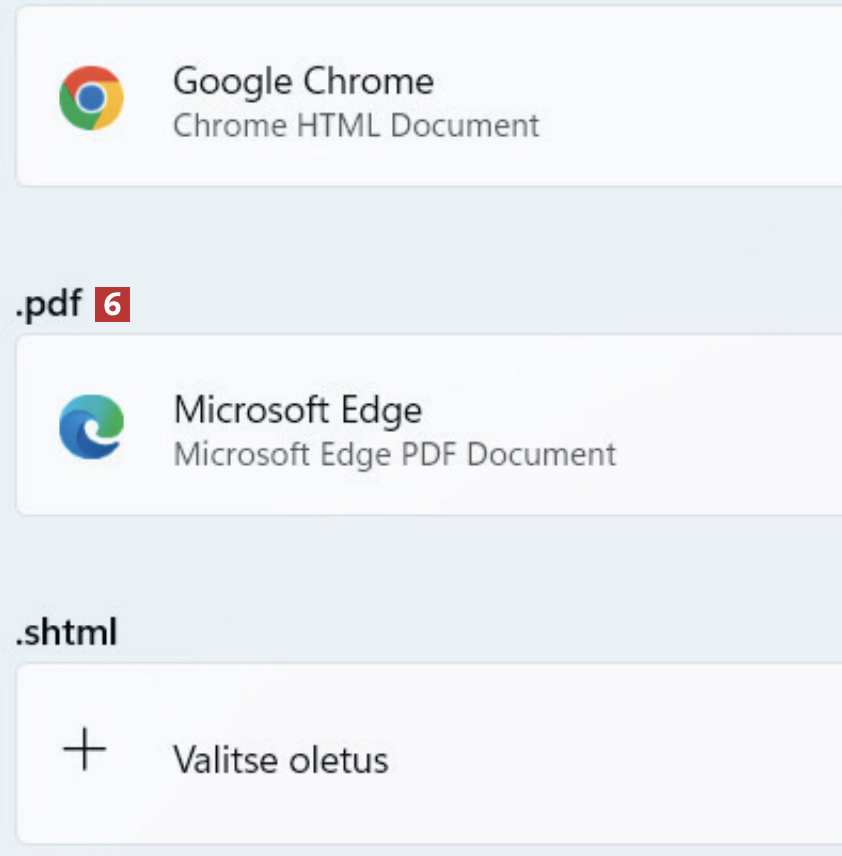Click the word "PDF" in the Edge subtitle
842x856 pixels.
(429, 455)
